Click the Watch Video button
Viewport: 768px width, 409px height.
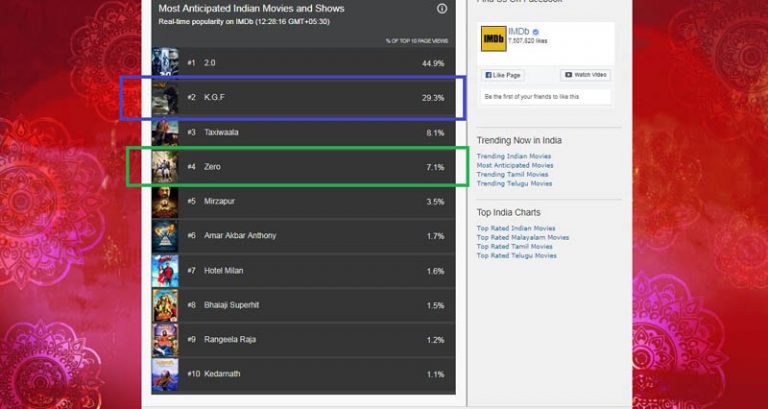(x=585, y=75)
